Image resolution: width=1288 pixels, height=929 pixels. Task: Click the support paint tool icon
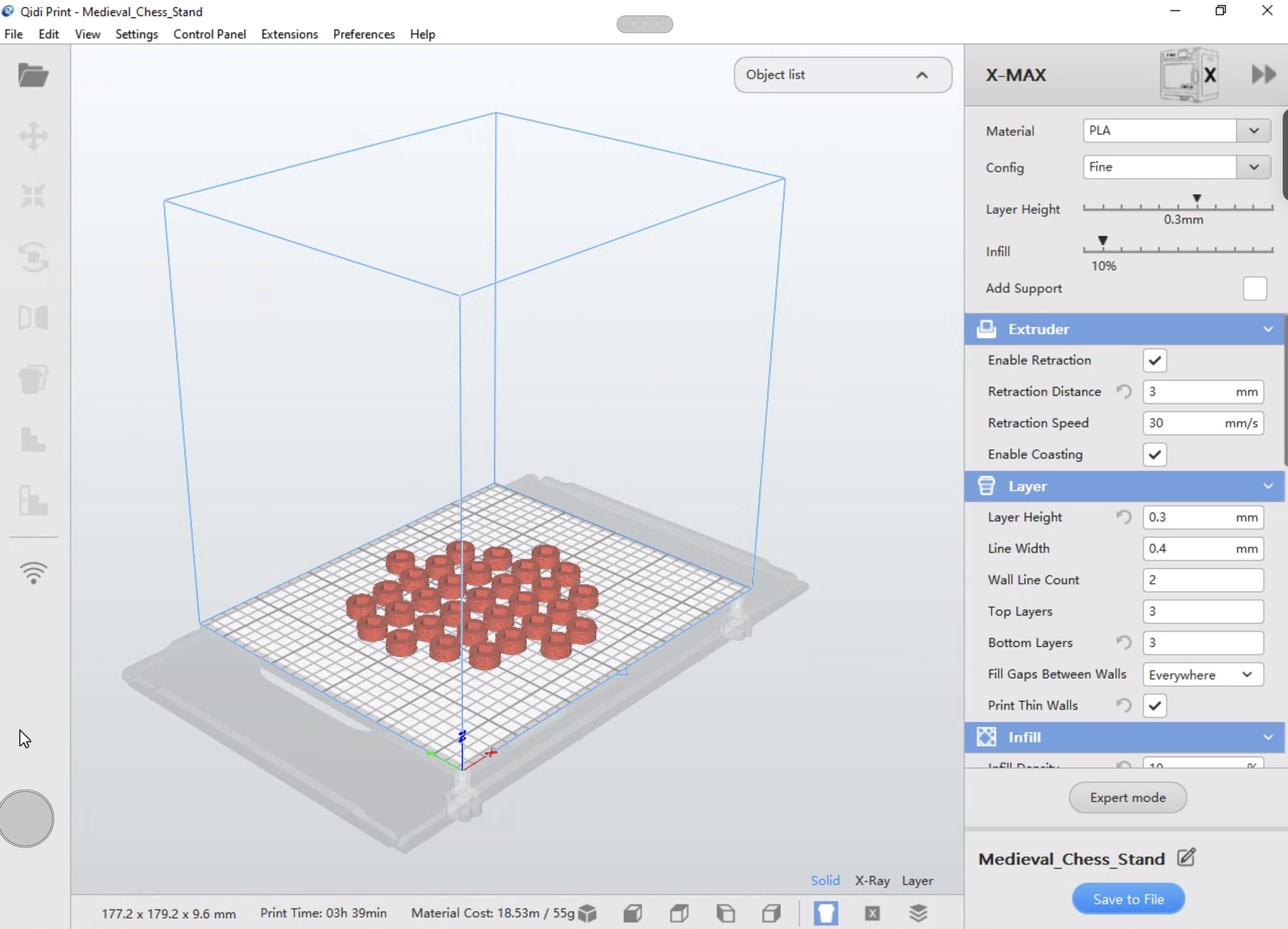[33, 379]
